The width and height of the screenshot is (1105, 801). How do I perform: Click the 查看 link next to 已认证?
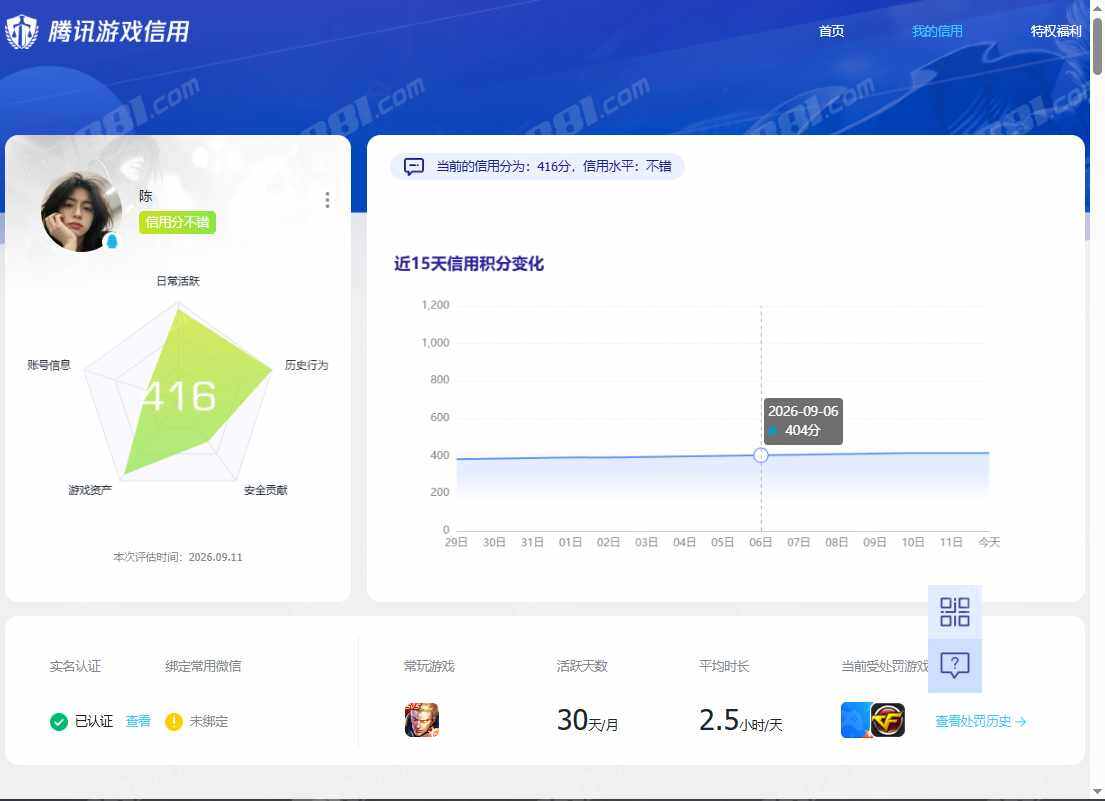click(x=138, y=721)
